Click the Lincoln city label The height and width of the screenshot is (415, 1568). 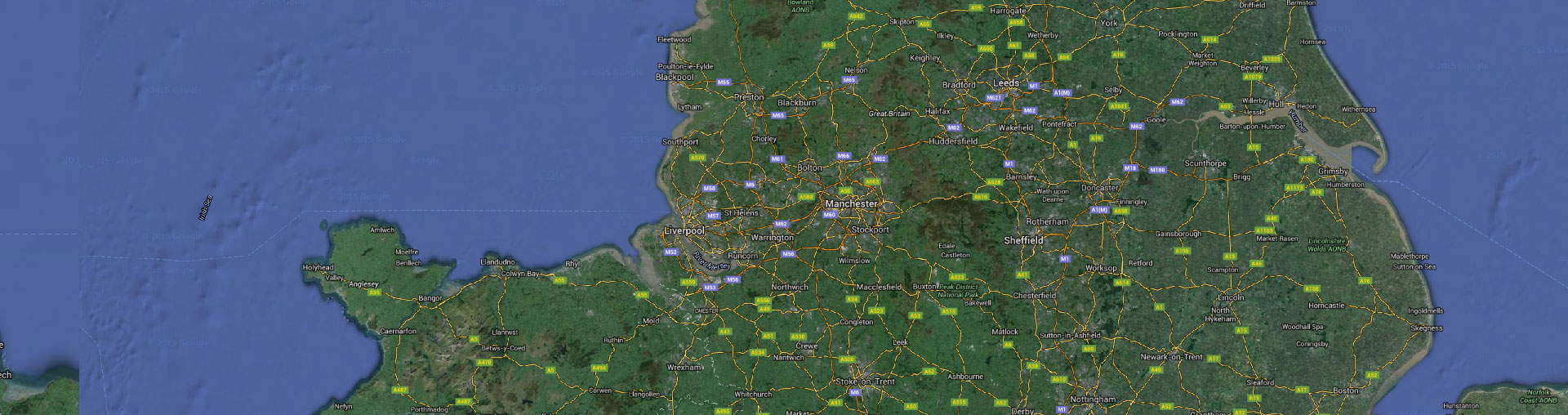coord(1231,297)
